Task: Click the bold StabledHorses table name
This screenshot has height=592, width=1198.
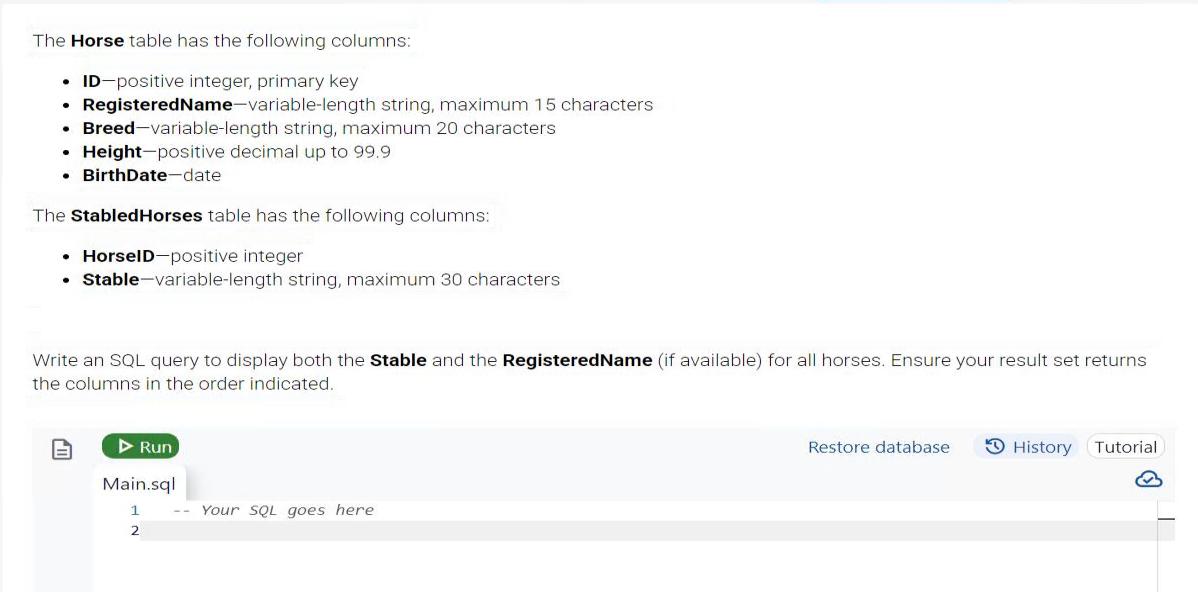Action: tap(136, 216)
